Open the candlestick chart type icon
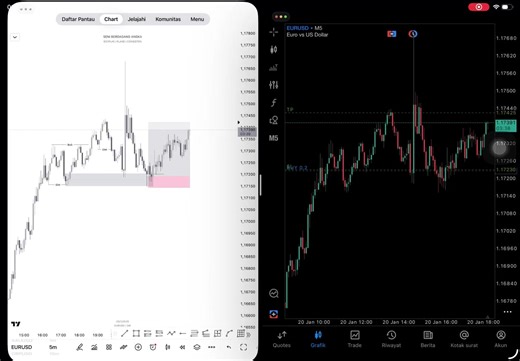 (x=274, y=50)
